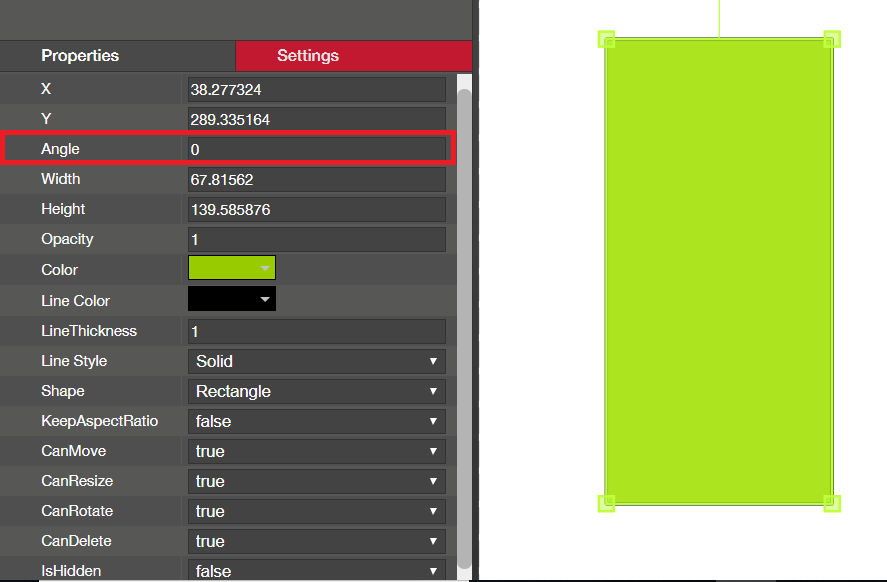This screenshot has width=887, height=582.
Task: Open the CanRotate dropdown
Action: [316, 511]
